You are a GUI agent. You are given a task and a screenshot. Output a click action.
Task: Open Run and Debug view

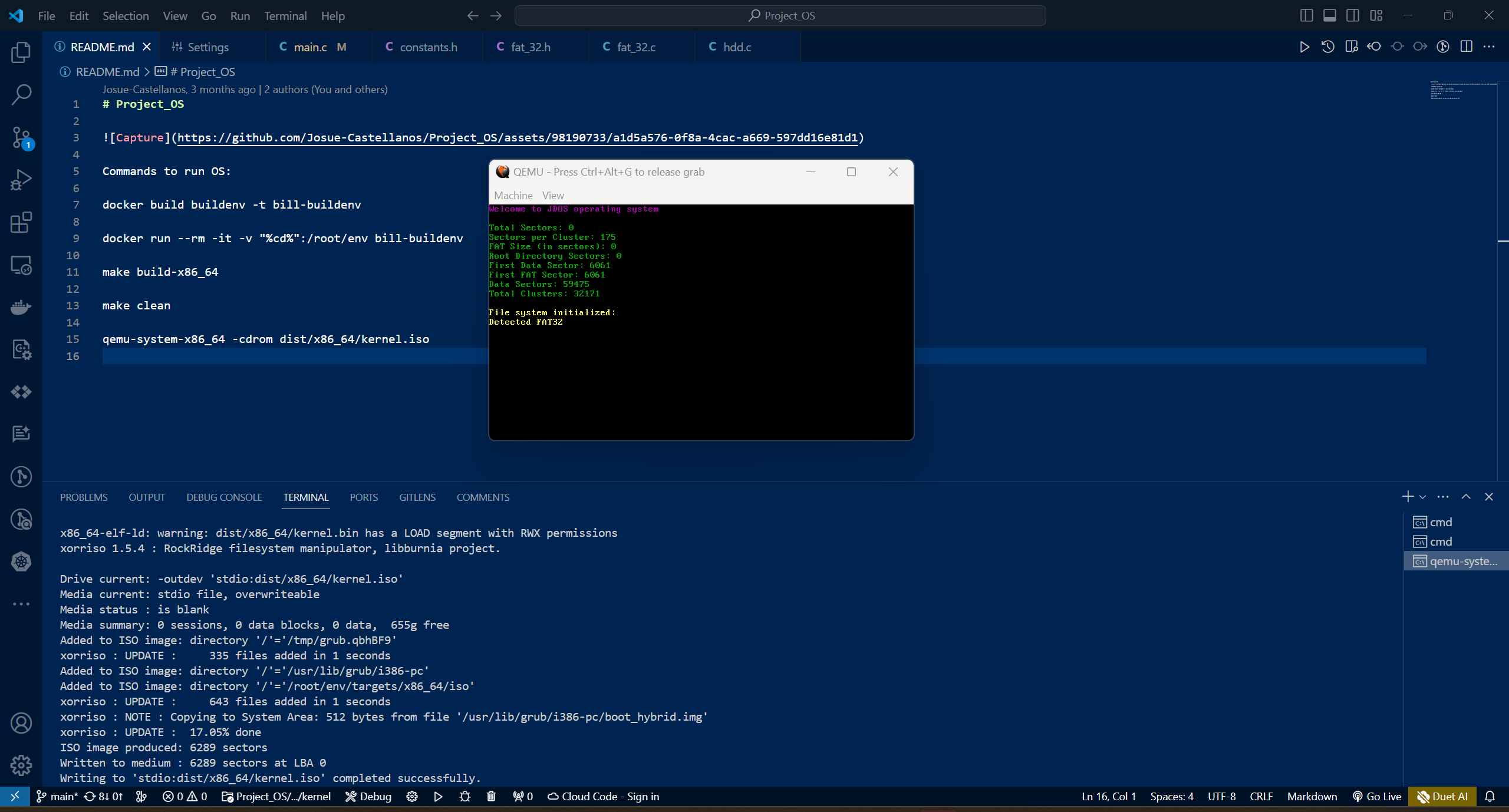pyautogui.click(x=21, y=180)
